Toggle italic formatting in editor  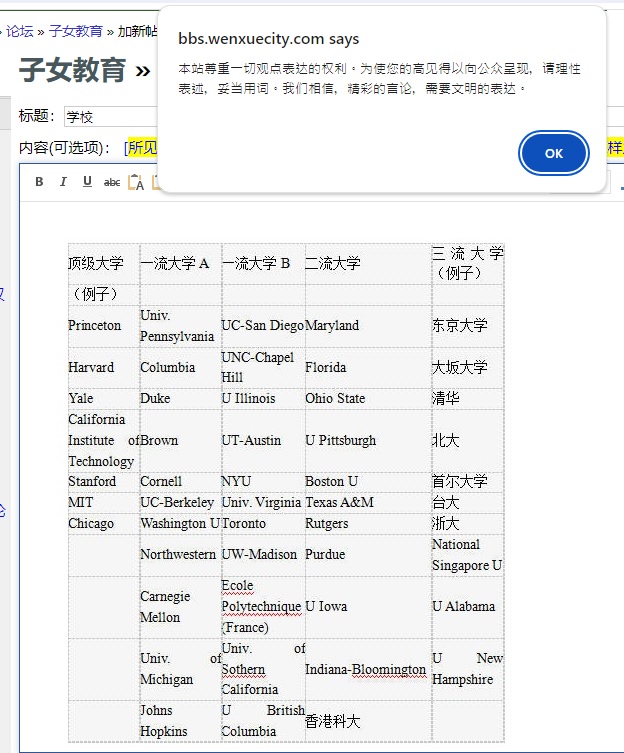(63, 182)
